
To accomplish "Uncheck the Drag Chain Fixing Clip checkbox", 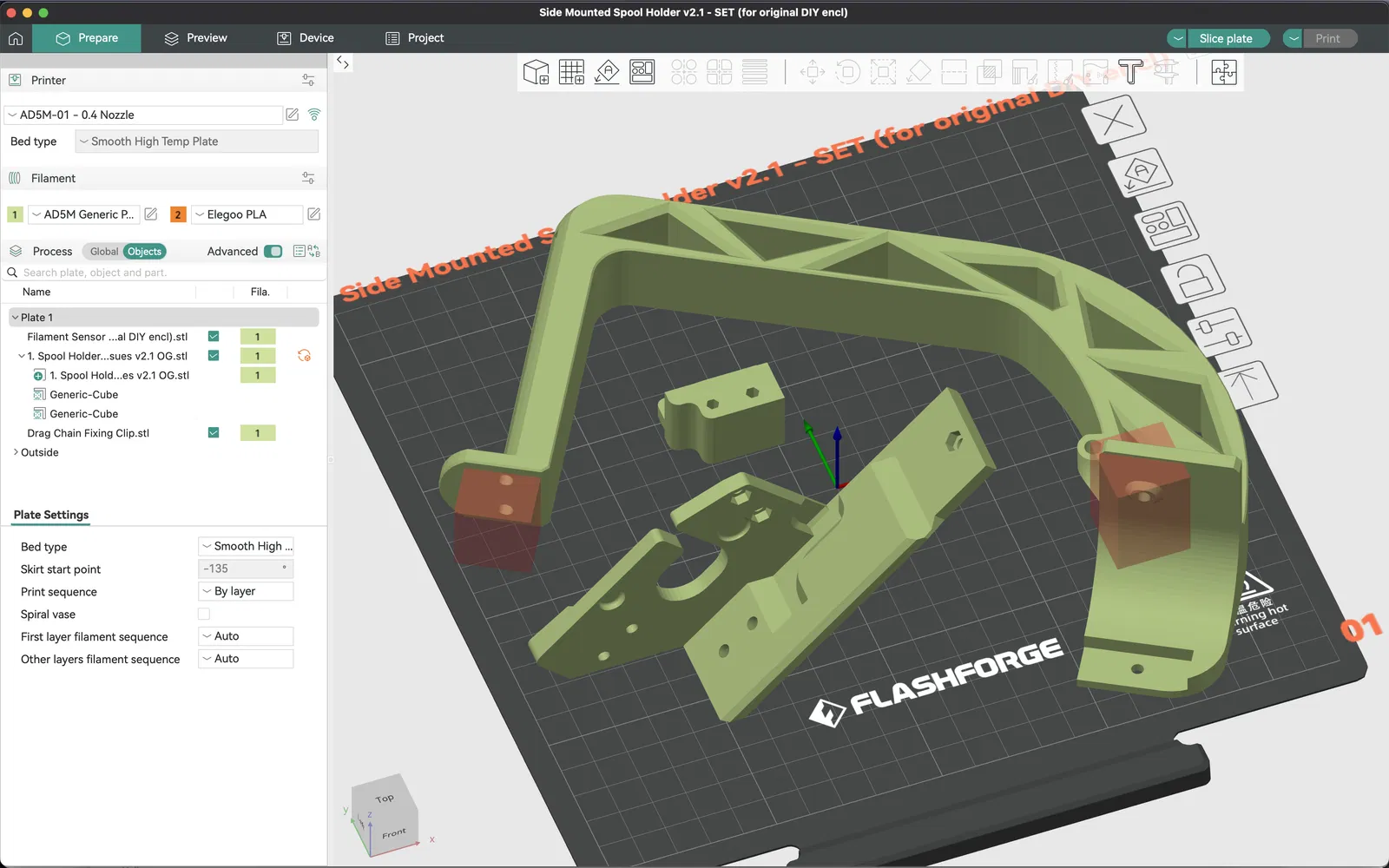I will tap(214, 433).
